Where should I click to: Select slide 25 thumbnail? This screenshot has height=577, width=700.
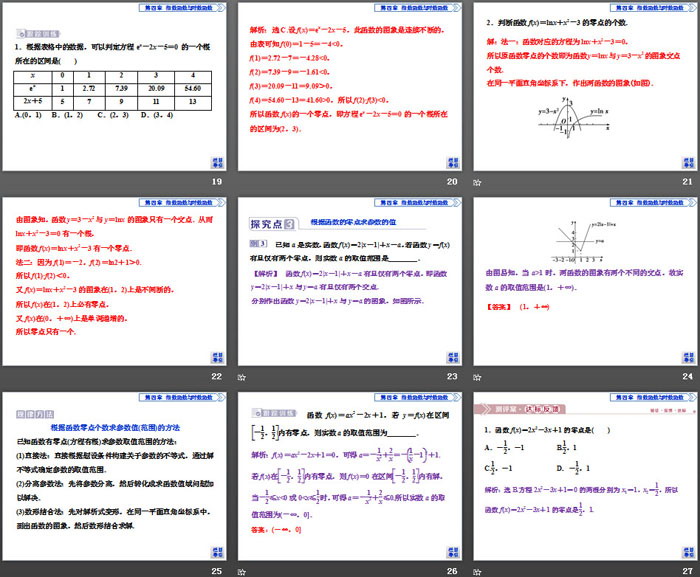click(x=114, y=476)
